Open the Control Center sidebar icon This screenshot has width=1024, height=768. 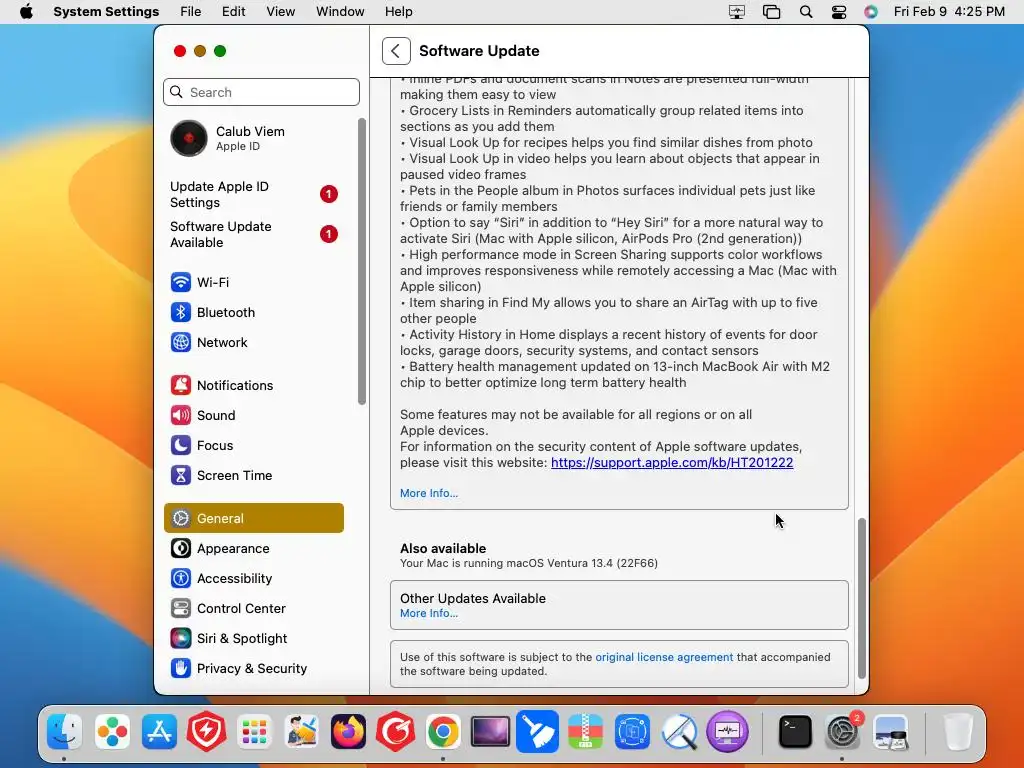[180, 609]
